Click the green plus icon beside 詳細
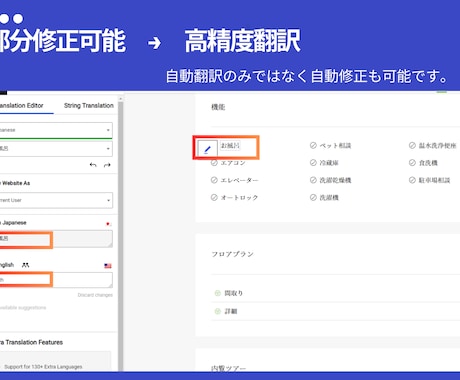Screen dimensions: 460x380 [218, 311]
